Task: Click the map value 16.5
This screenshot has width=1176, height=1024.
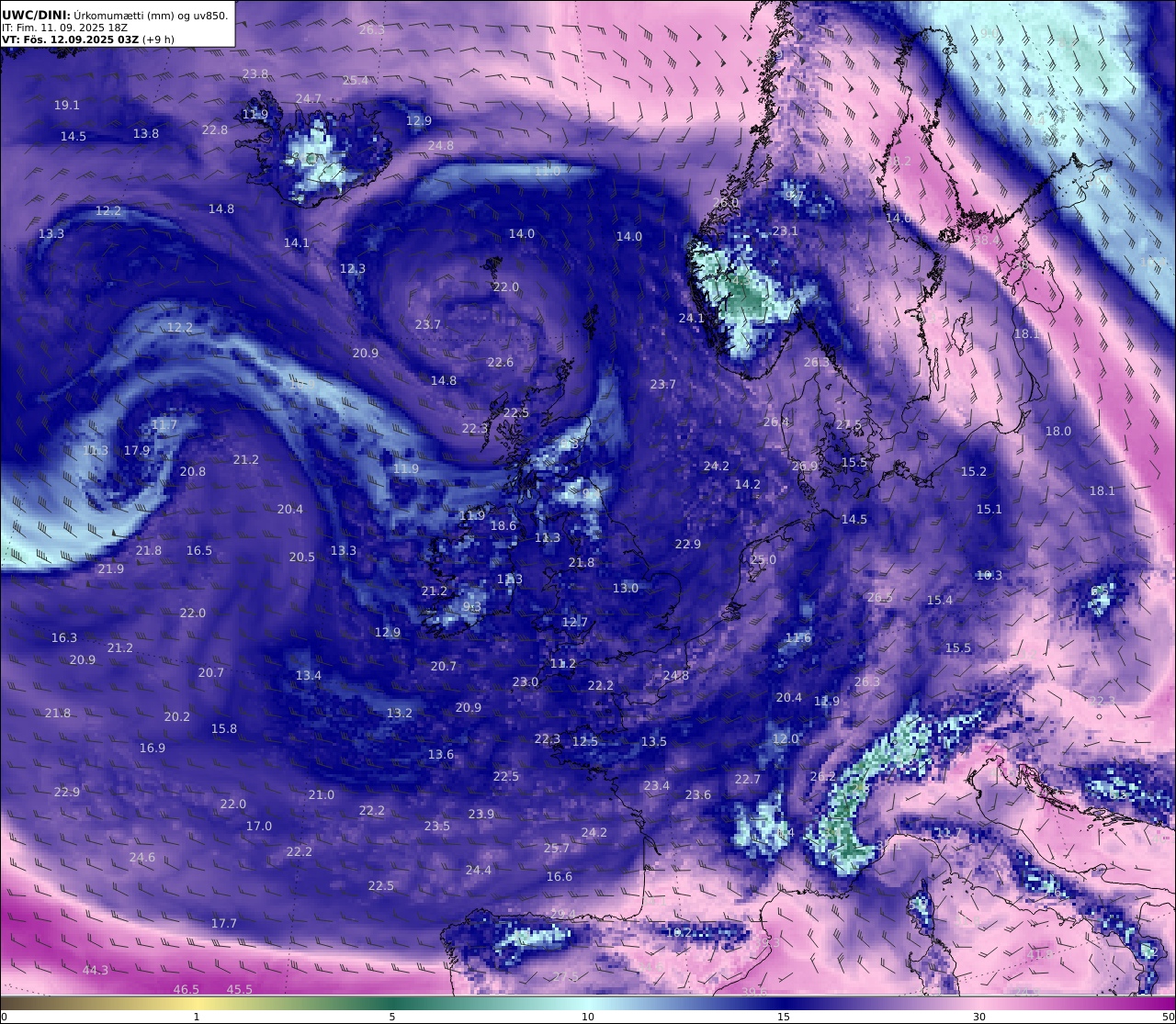Action: (x=198, y=551)
